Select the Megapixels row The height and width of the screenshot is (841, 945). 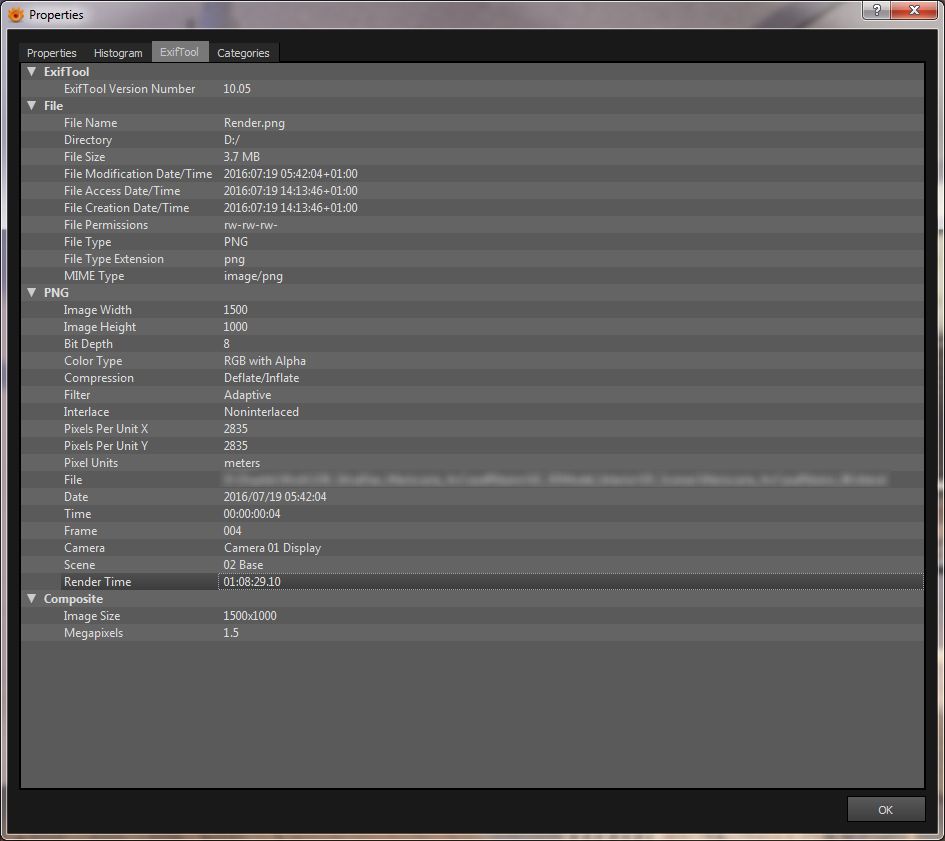(x=472, y=633)
